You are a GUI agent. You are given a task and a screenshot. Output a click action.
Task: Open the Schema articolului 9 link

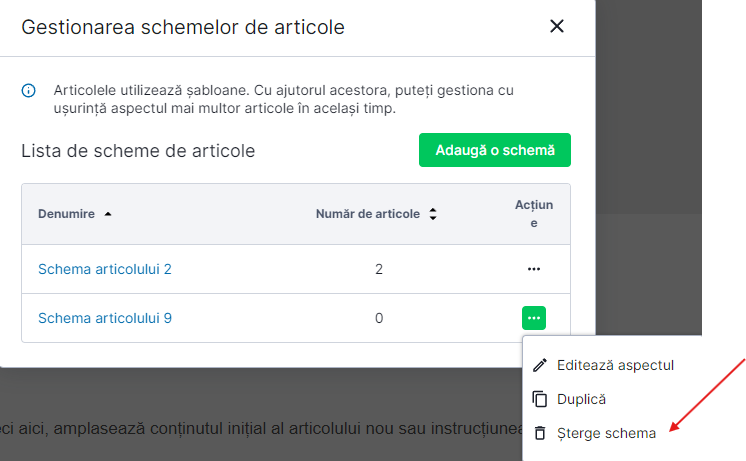tap(105, 318)
